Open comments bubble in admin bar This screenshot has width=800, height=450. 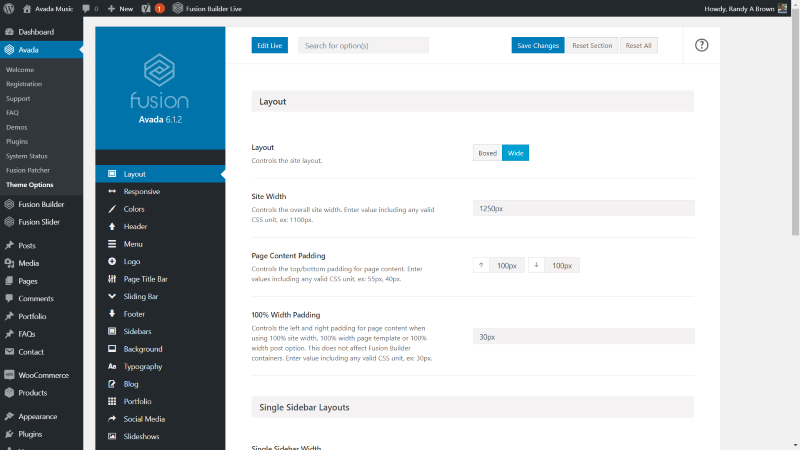86,9
